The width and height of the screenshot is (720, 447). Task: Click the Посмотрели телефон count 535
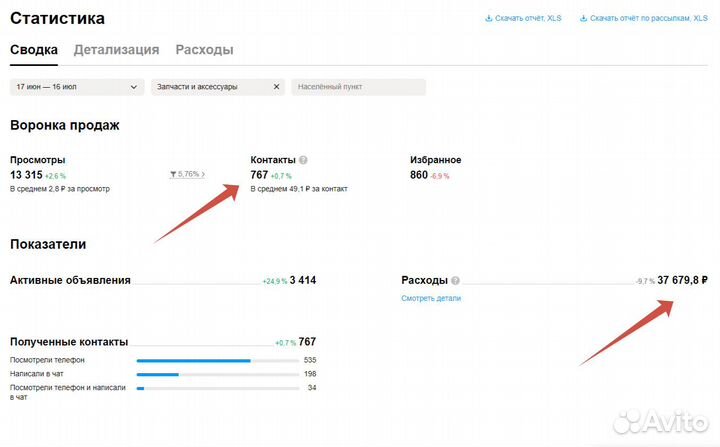[310, 360]
